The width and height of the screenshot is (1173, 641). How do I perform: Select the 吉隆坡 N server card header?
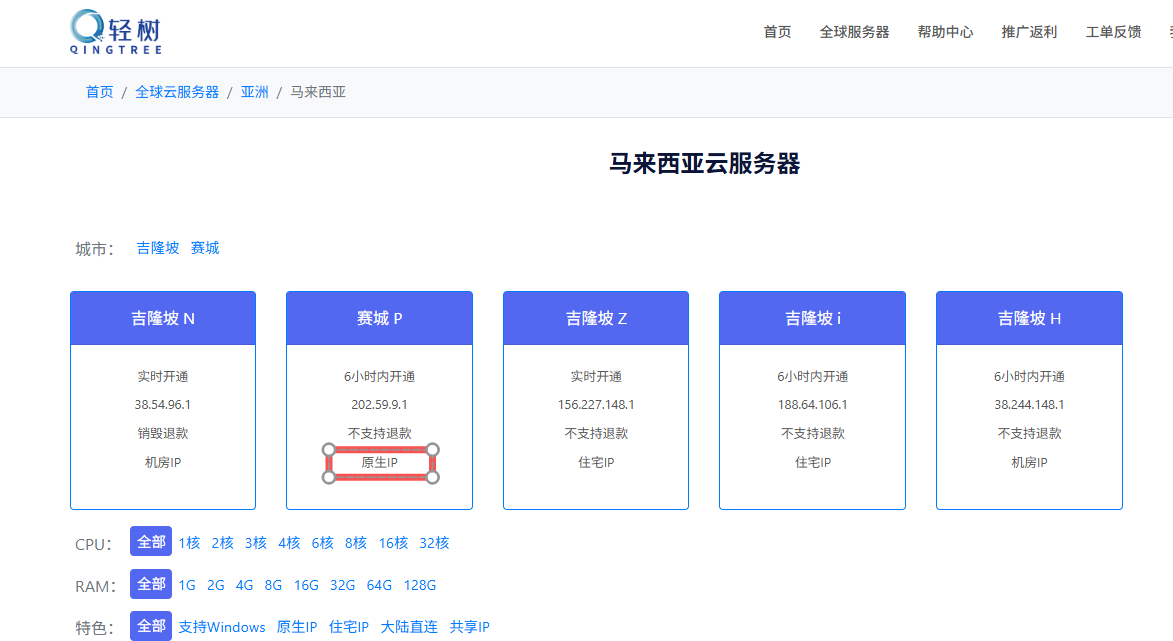[163, 318]
